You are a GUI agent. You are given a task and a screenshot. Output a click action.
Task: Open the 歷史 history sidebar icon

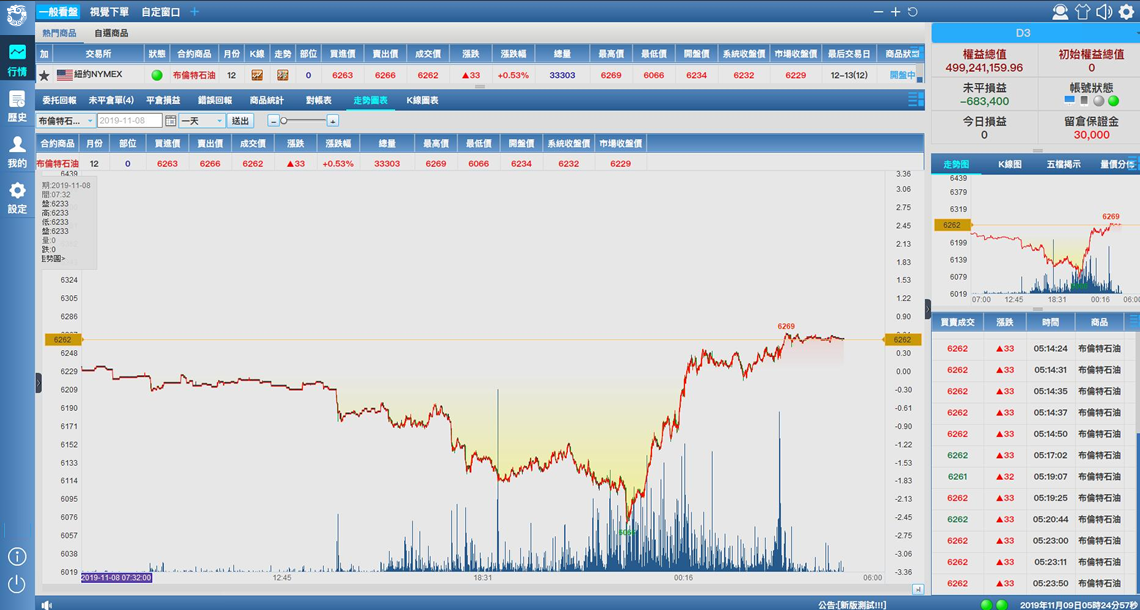click(17, 106)
